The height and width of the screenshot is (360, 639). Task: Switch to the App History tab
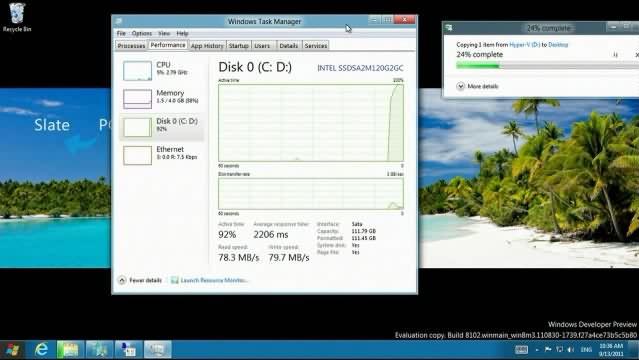(x=207, y=46)
